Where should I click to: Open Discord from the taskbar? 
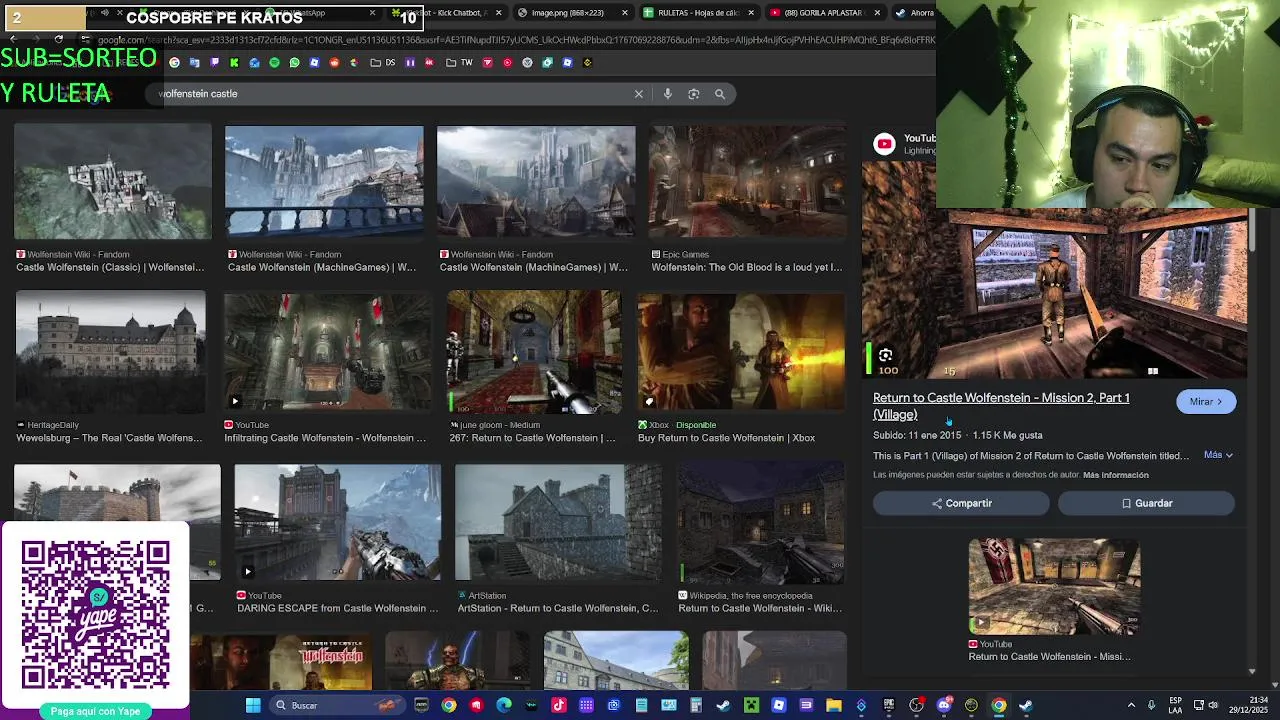point(943,706)
